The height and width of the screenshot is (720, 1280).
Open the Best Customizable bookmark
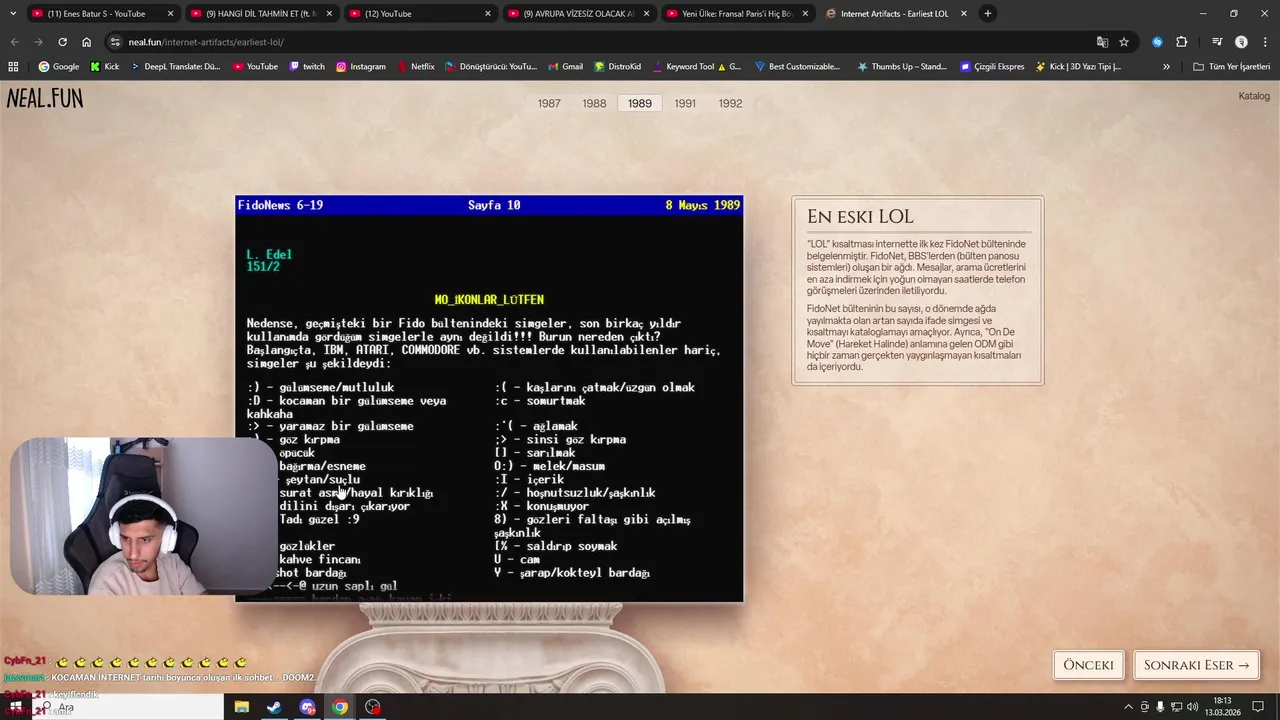pyautogui.click(x=797, y=67)
